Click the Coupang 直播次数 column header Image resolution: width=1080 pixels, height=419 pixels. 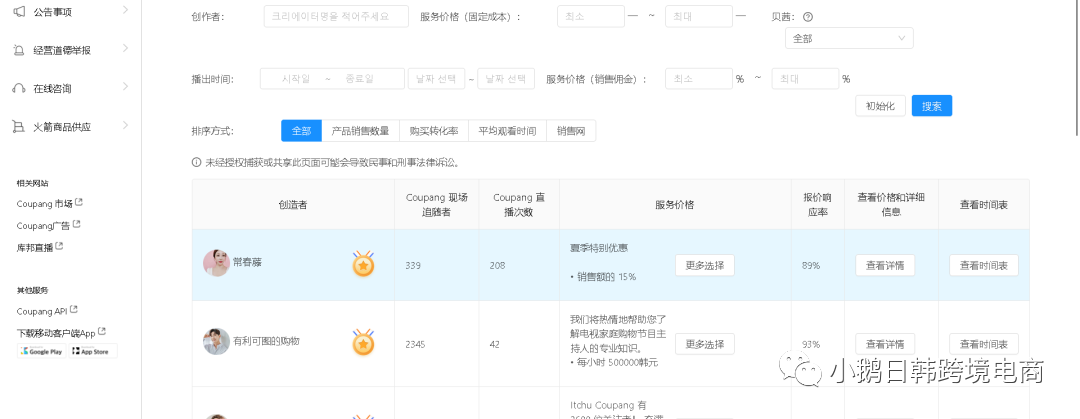click(x=519, y=205)
